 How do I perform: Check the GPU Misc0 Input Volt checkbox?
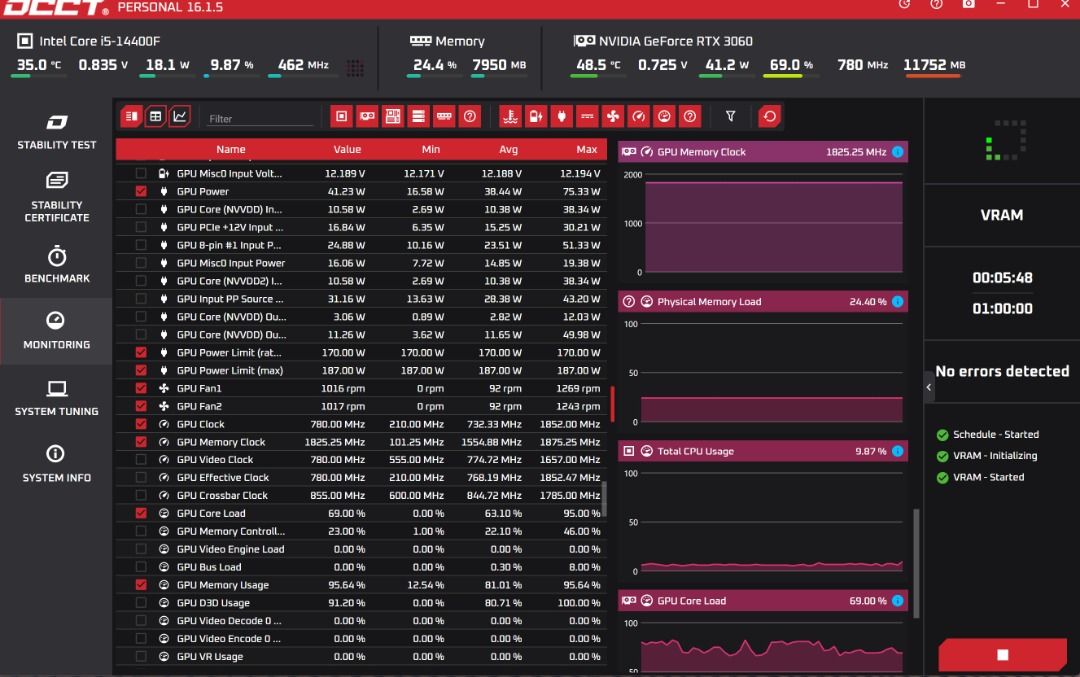pos(141,173)
